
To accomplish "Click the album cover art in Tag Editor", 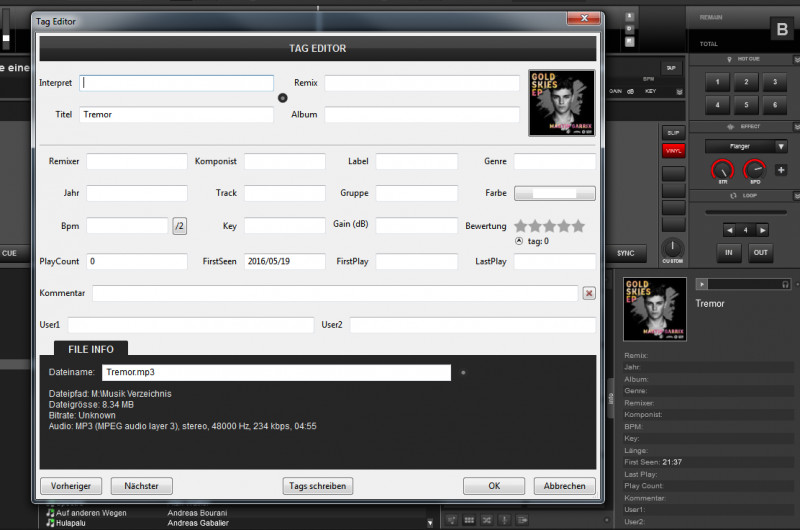I will point(561,102).
